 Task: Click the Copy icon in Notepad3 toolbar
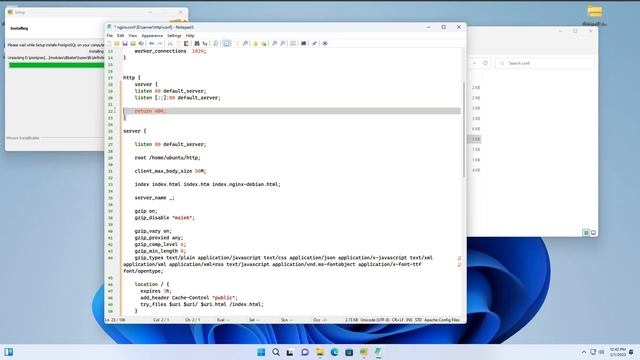point(178,43)
